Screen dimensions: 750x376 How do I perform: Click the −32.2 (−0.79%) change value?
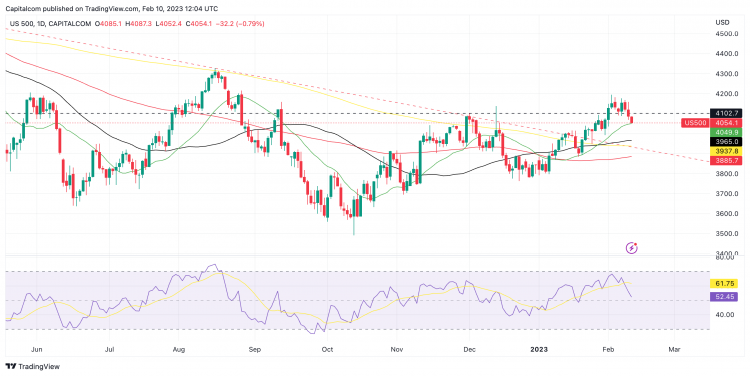pos(240,23)
